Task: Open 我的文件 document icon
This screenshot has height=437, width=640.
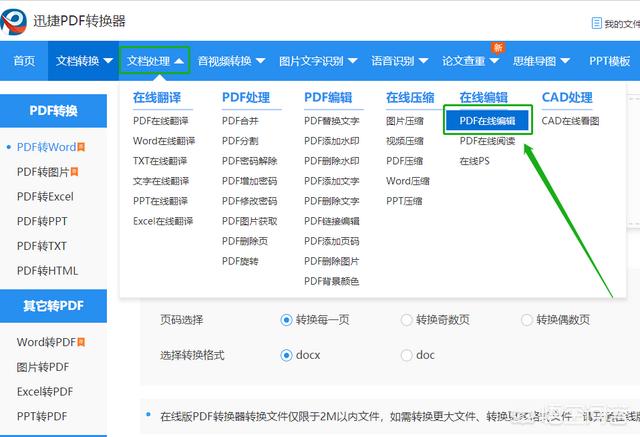Action: coord(596,23)
